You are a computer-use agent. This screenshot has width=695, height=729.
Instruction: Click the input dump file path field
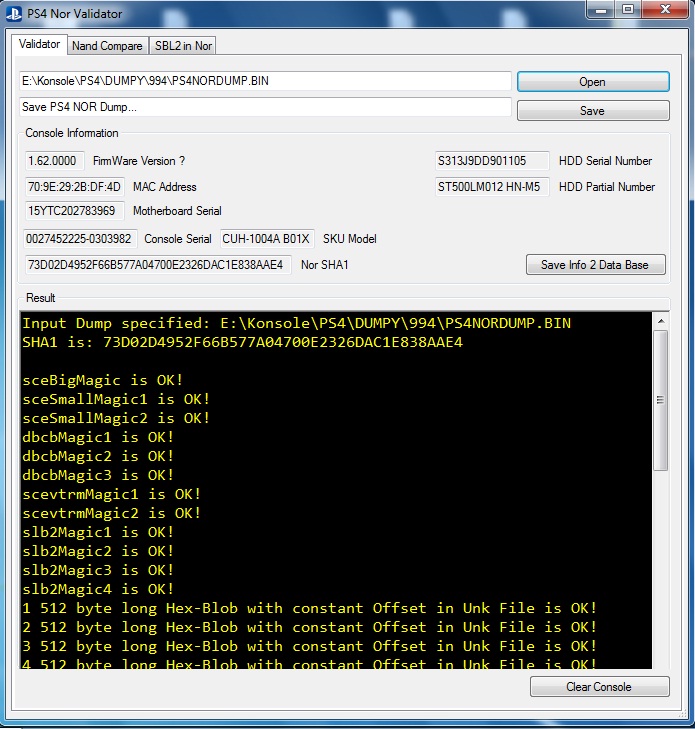pos(265,81)
